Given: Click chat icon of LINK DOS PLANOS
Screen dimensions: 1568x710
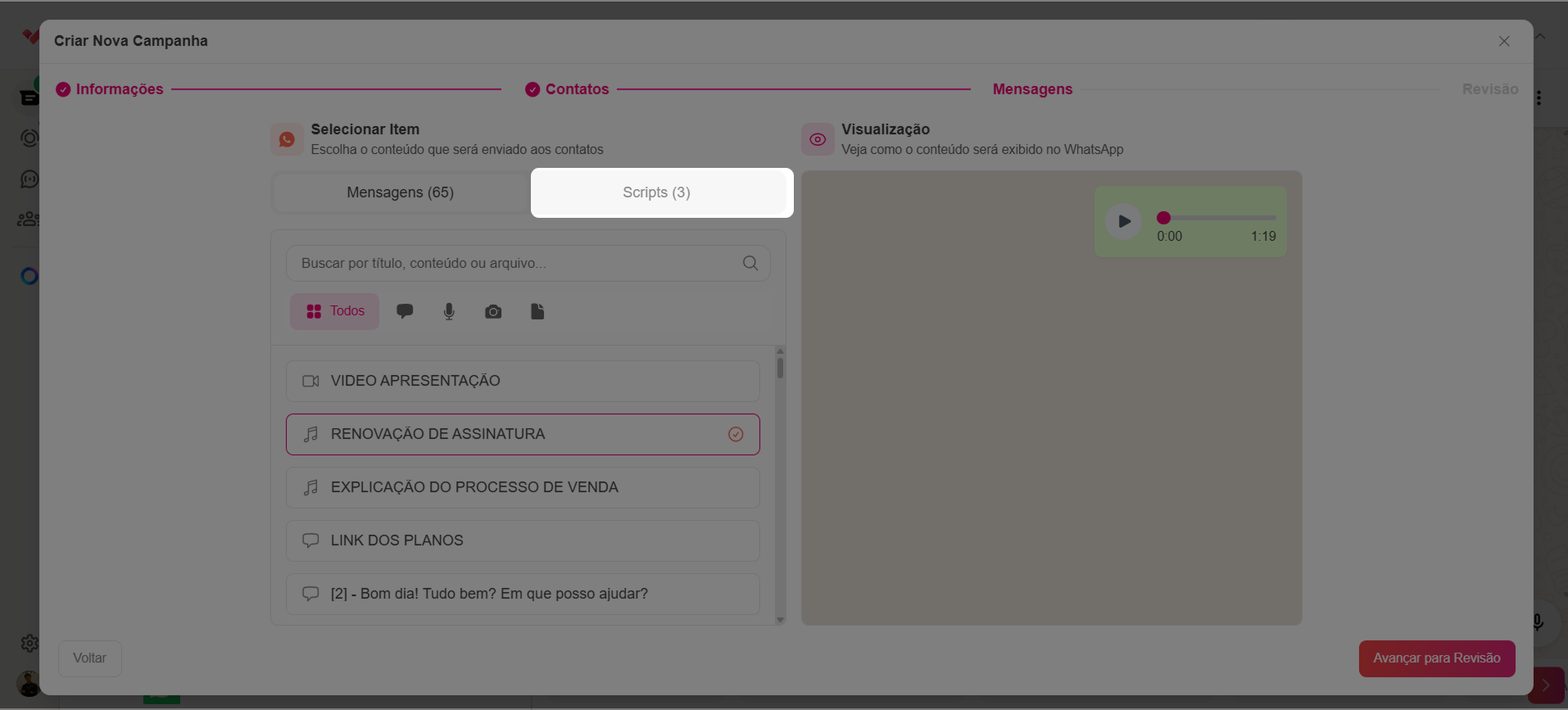Looking at the screenshot, I should pos(310,540).
